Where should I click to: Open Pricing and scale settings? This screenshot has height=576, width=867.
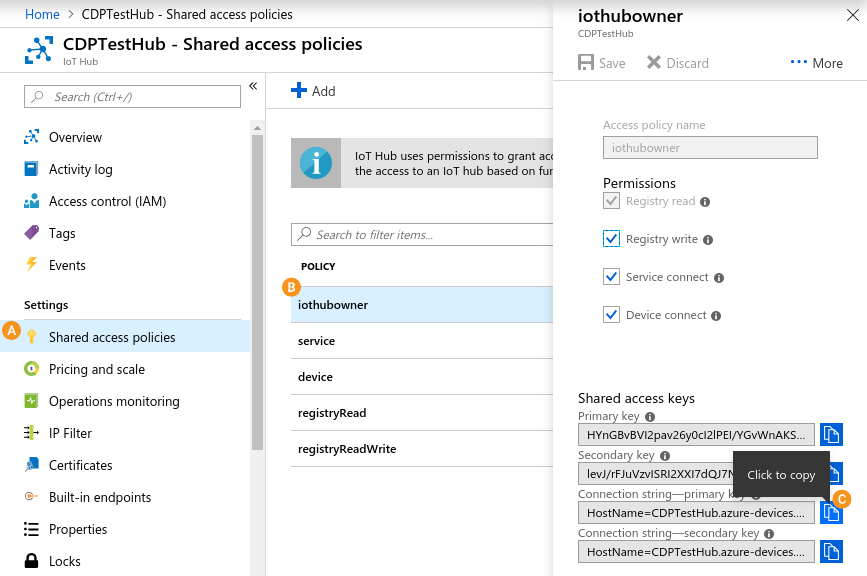(96, 369)
